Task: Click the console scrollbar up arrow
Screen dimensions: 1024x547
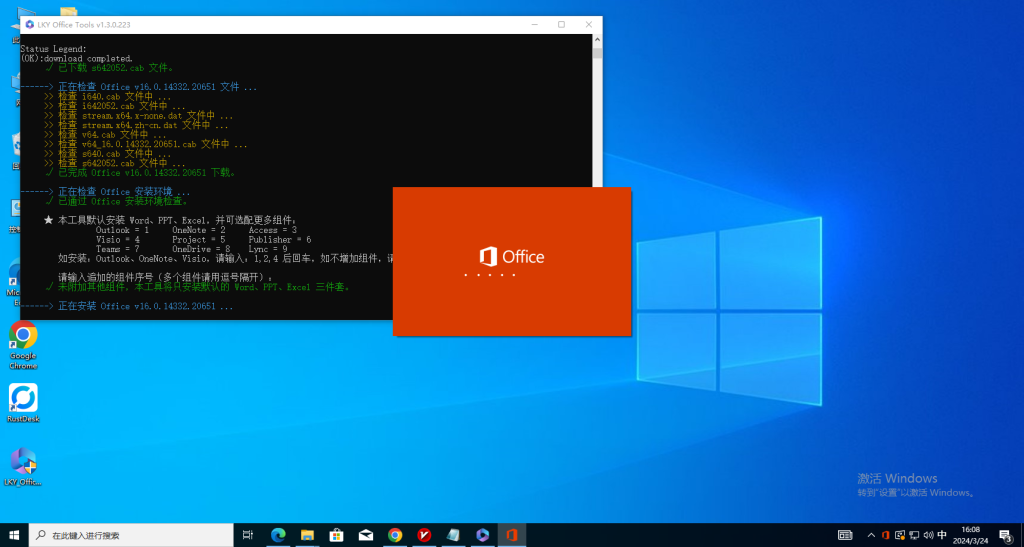Action: pos(597,39)
